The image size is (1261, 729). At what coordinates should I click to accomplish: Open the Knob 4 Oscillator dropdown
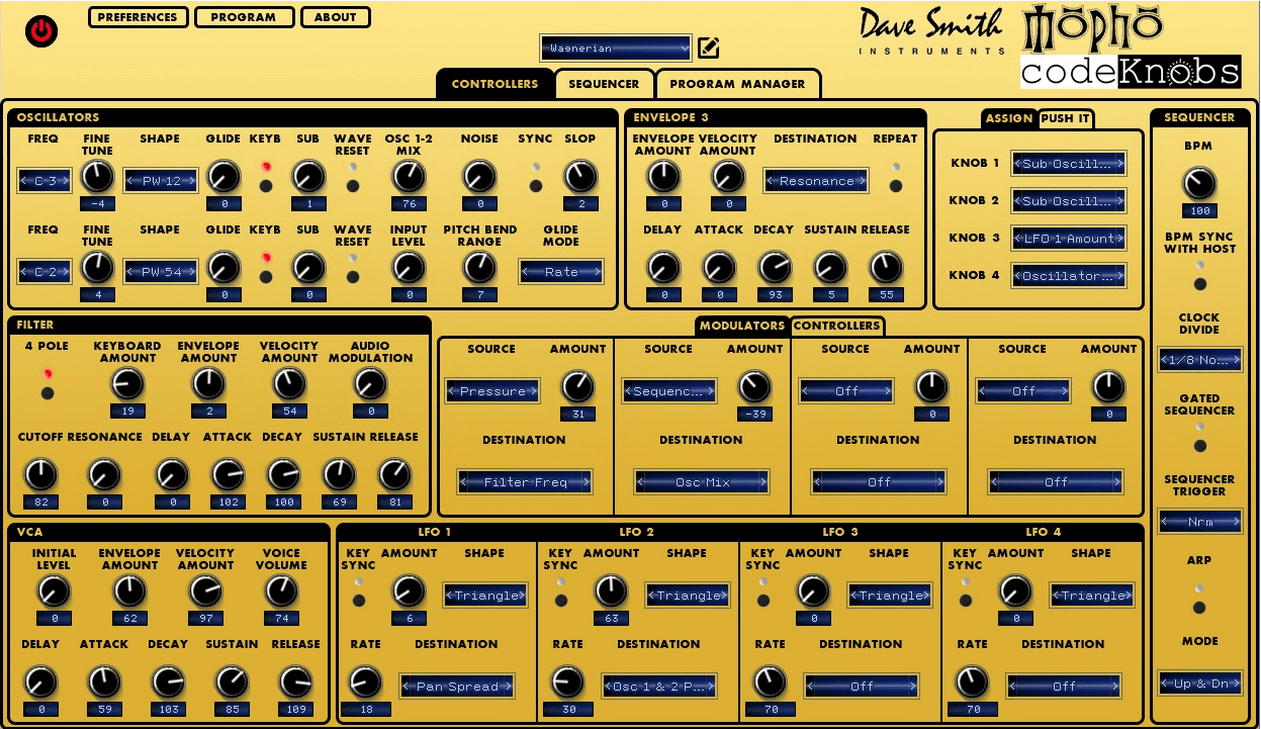[x=1069, y=276]
